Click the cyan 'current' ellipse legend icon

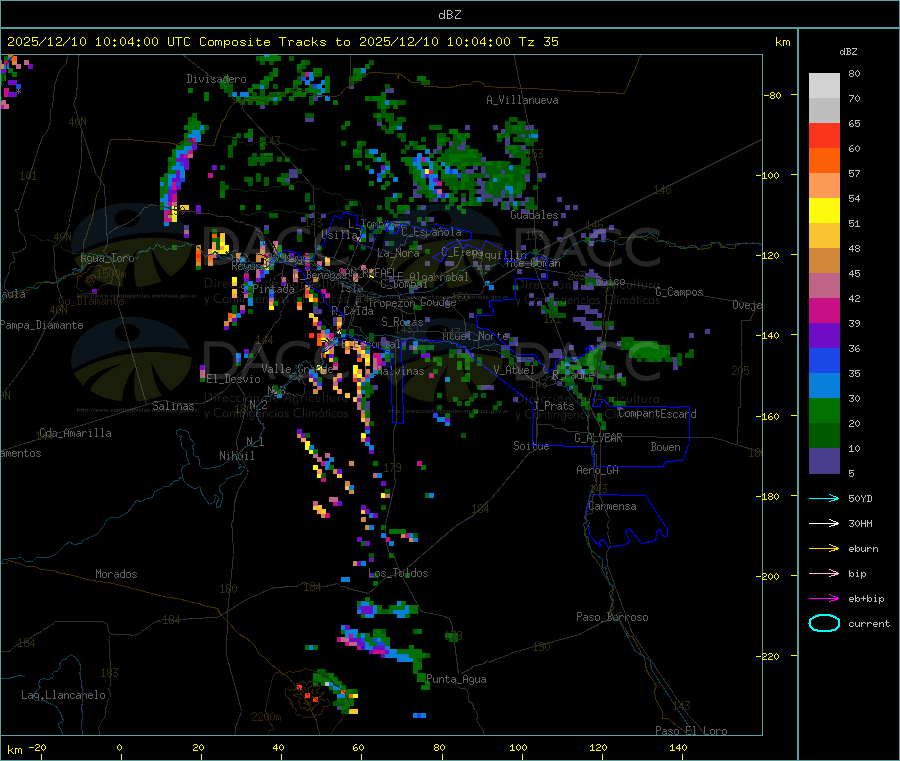(824, 623)
